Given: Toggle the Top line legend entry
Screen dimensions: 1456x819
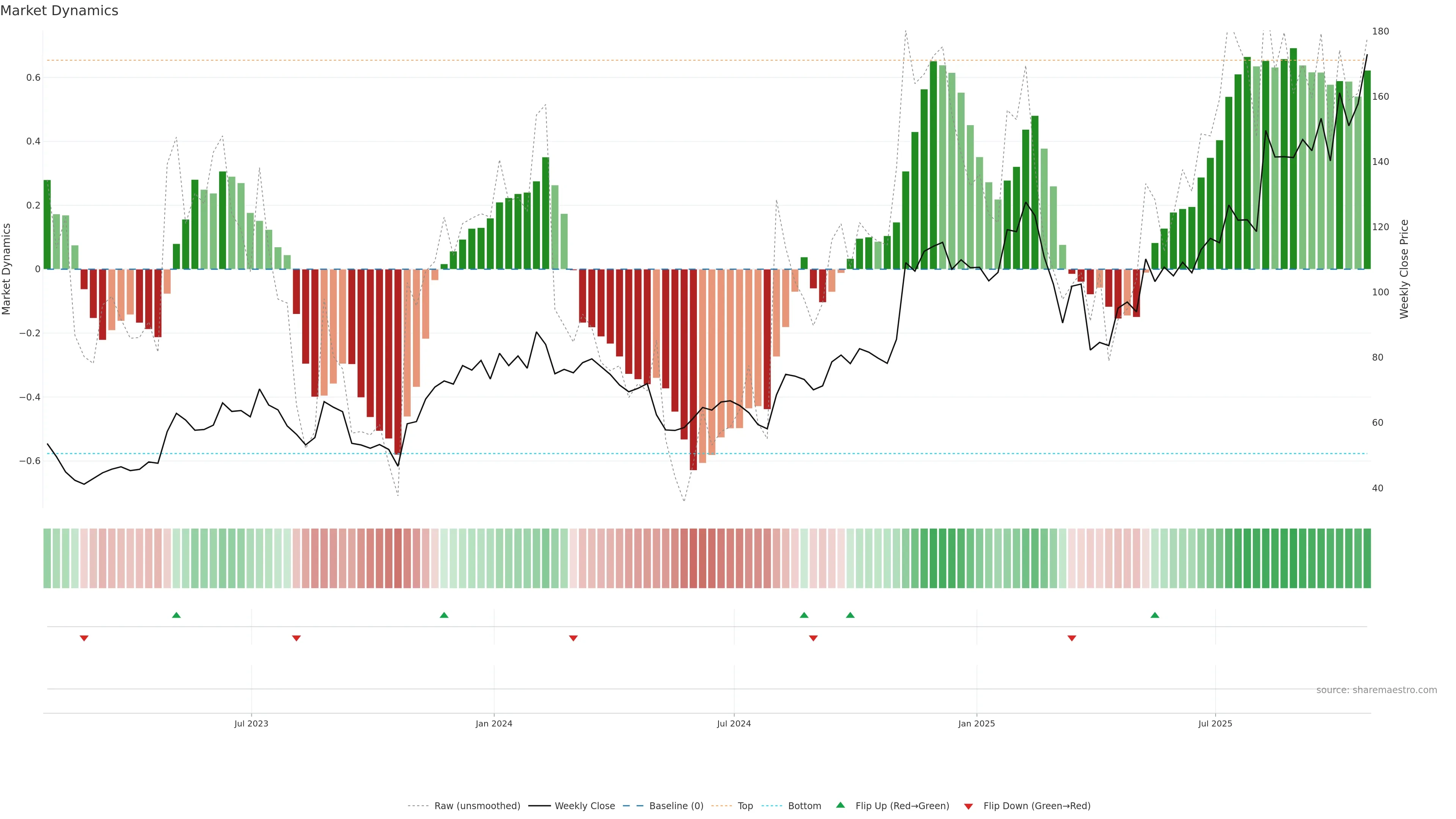Looking at the screenshot, I should coord(744,806).
